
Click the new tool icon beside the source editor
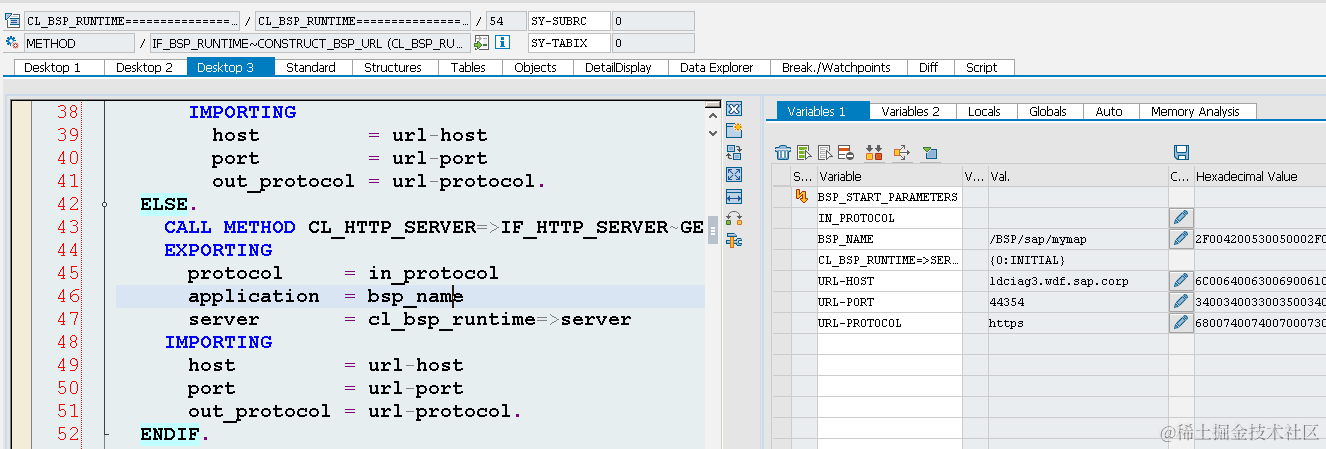[734, 131]
